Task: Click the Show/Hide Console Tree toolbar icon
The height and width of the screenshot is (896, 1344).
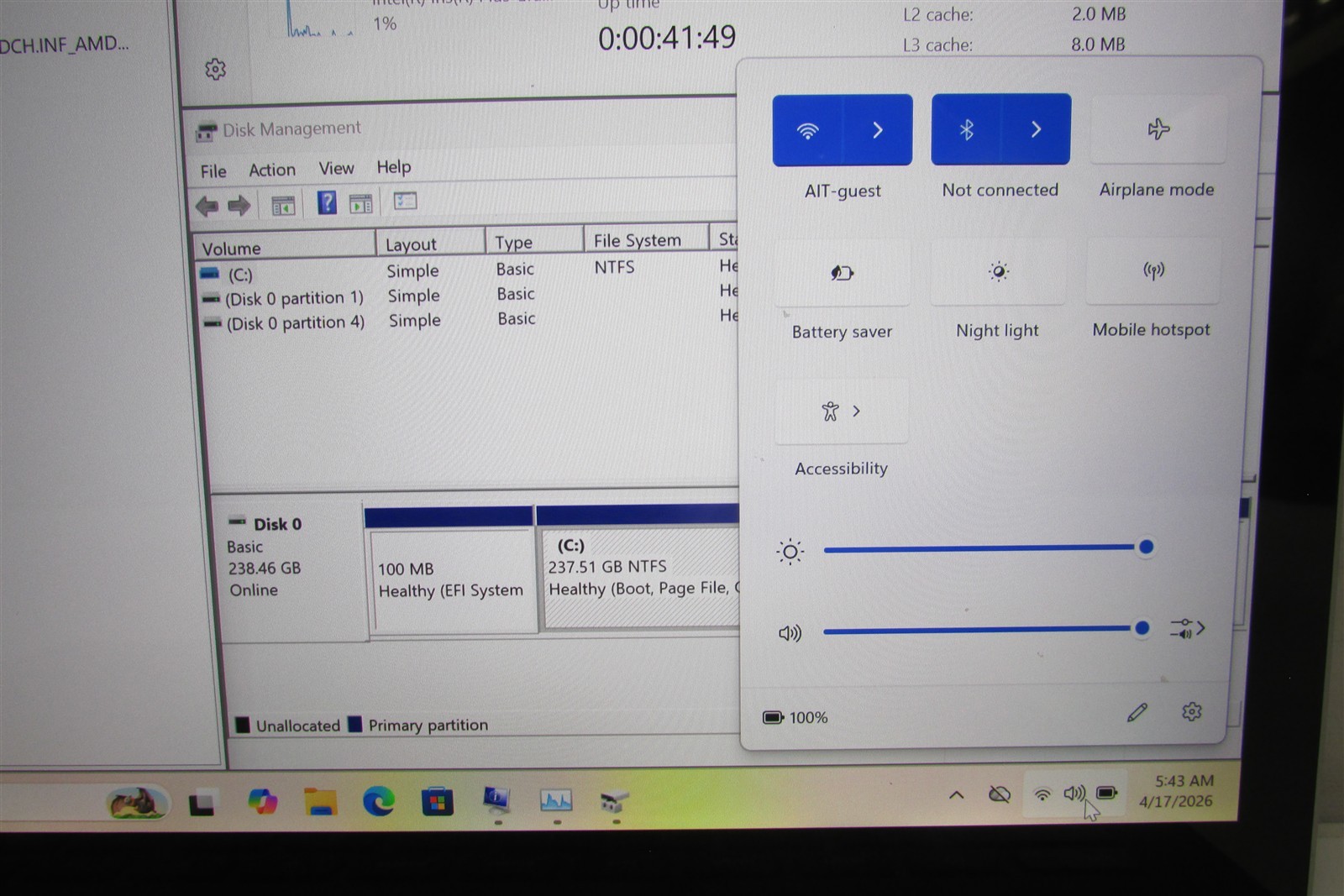Action: click(283, 205)
